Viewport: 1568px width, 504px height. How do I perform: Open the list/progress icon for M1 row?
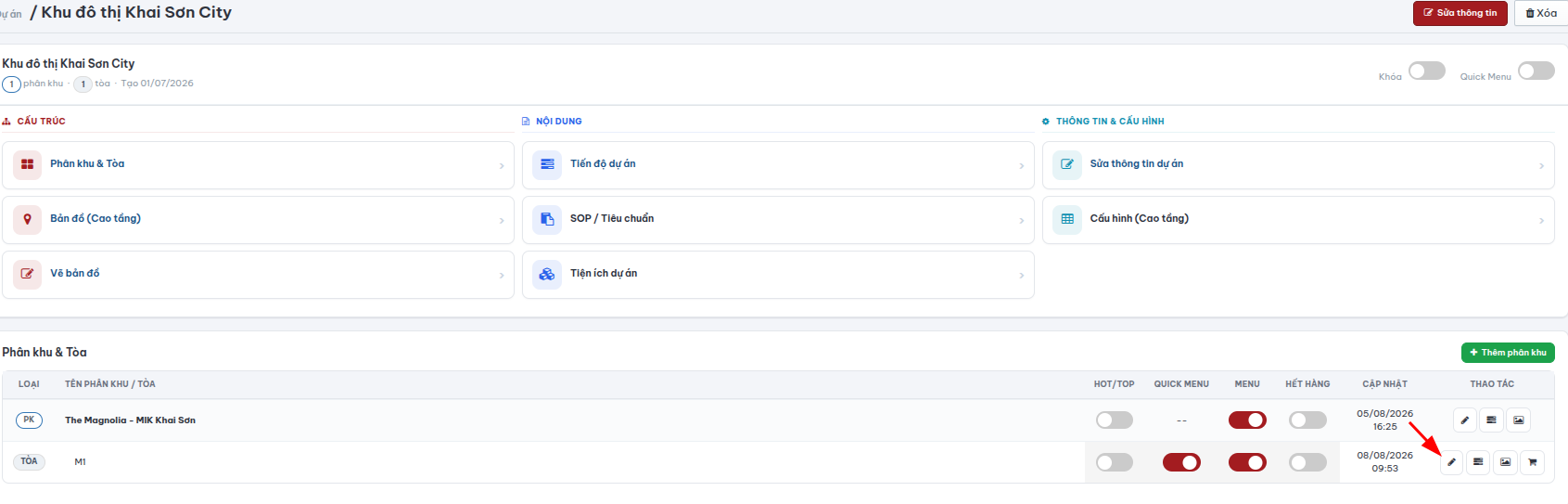point(1478,462)
